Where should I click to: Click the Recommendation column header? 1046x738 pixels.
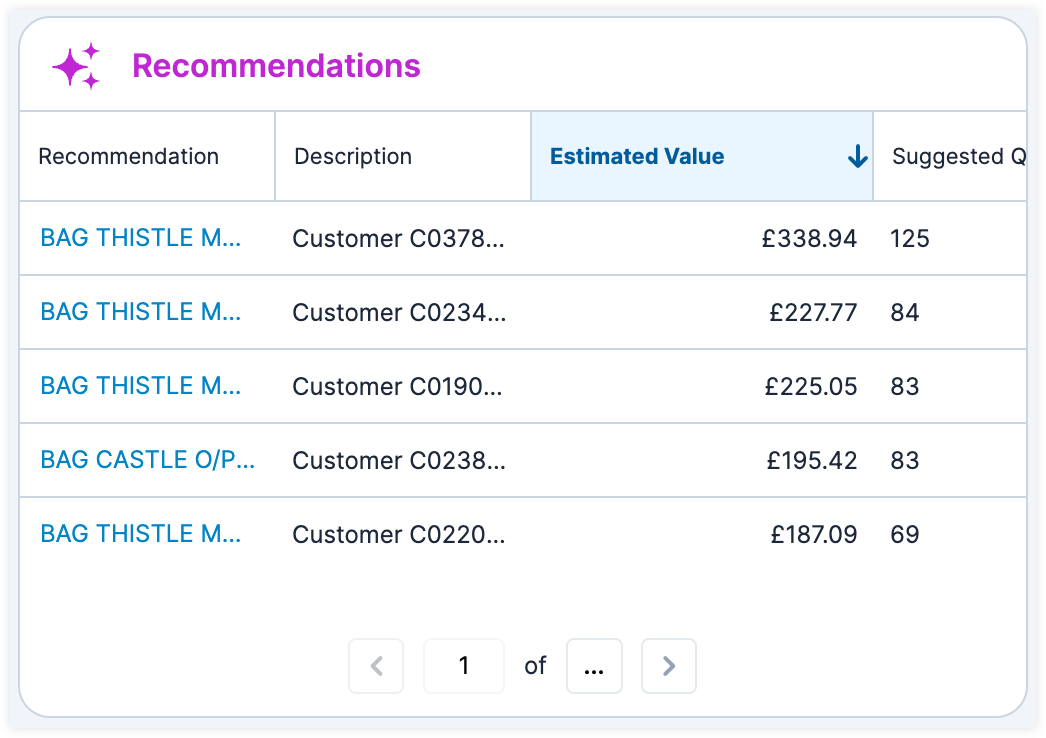(x=128, y=157)
